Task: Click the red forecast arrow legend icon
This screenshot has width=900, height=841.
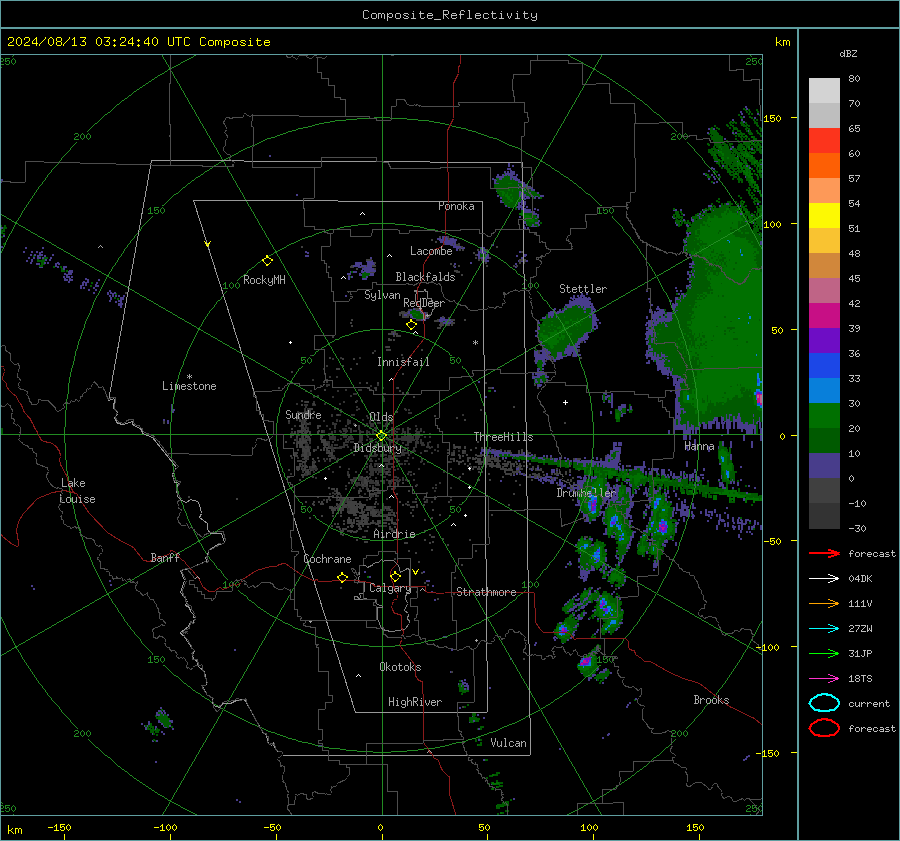Action: 824,553
